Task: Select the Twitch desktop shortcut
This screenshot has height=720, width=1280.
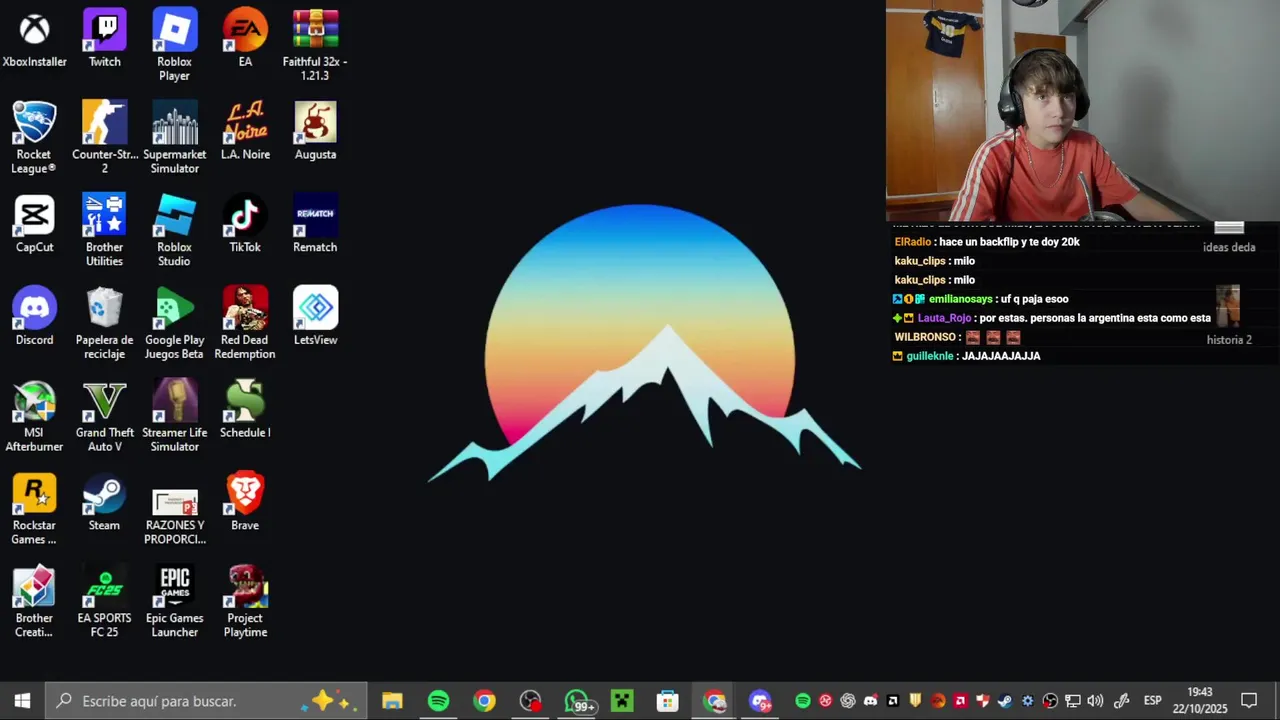Action: point(104,38)
